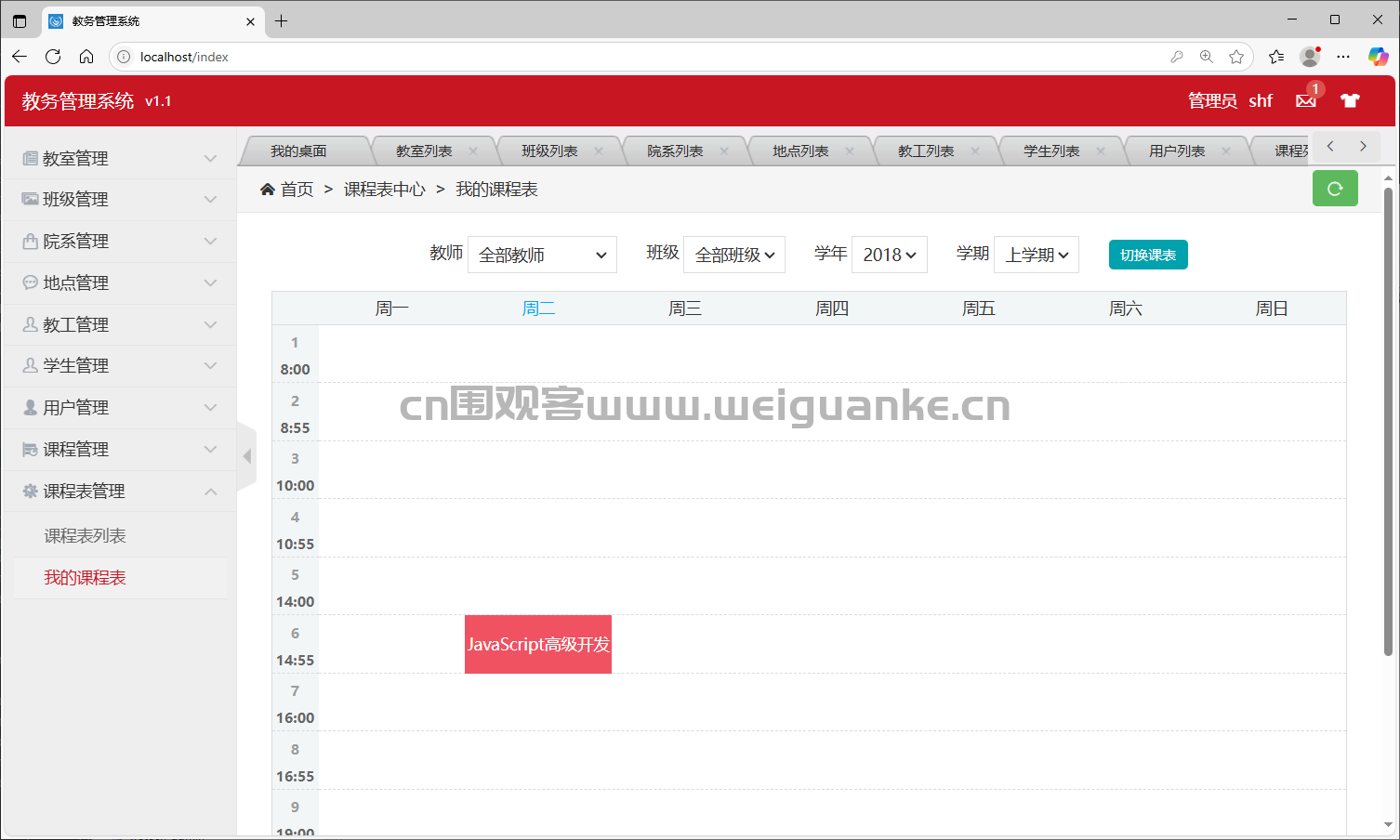
Task: Go to browser home page icon
Action: [86, 57]
